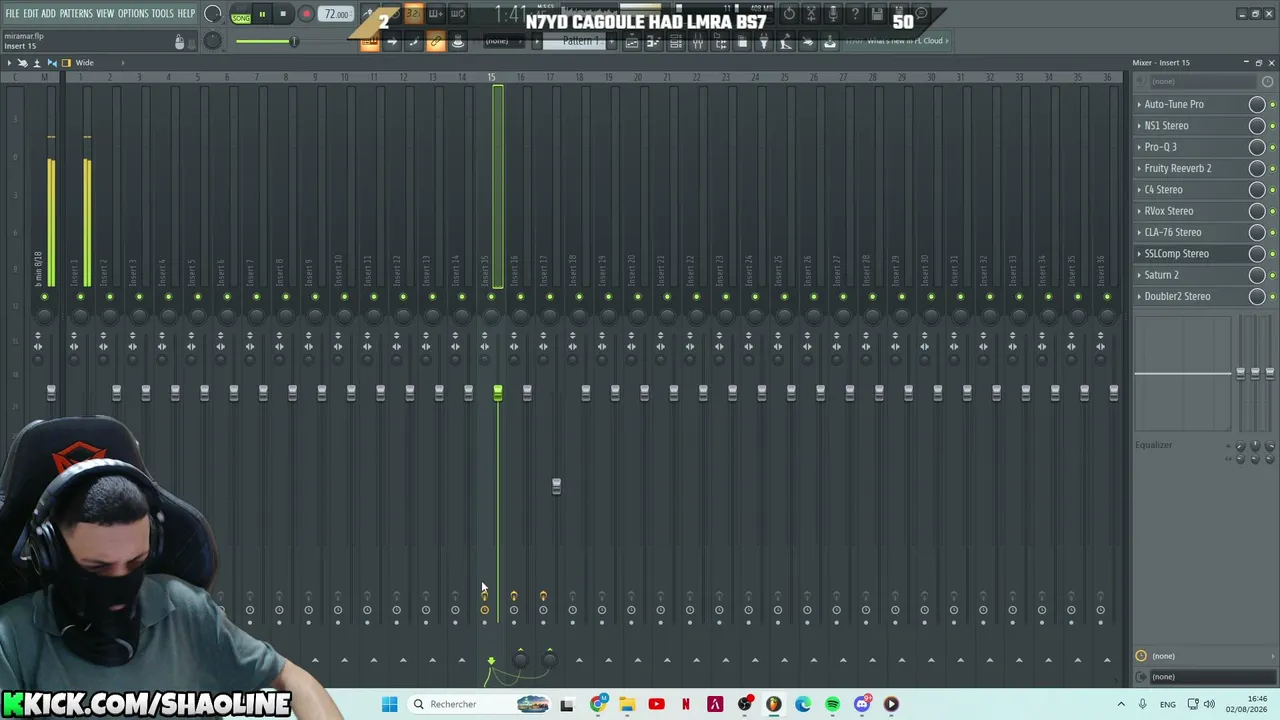
Task: Open the OPTIONS menu
Action: 133,14
